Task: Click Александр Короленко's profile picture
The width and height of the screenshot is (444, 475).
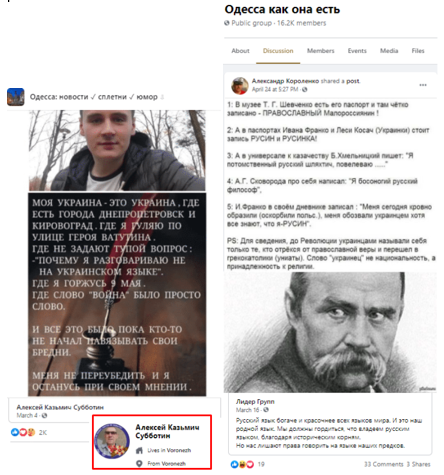Action: pos(240,85)
